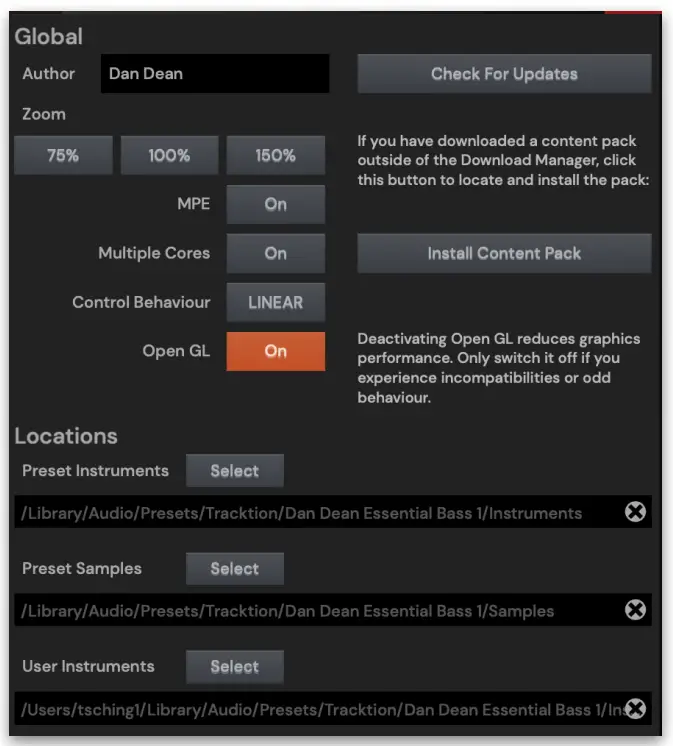The width and height of the screenshot is (673, 746).
Task: Clear the Preset Instruments path
Action: (x=635, y=512)
